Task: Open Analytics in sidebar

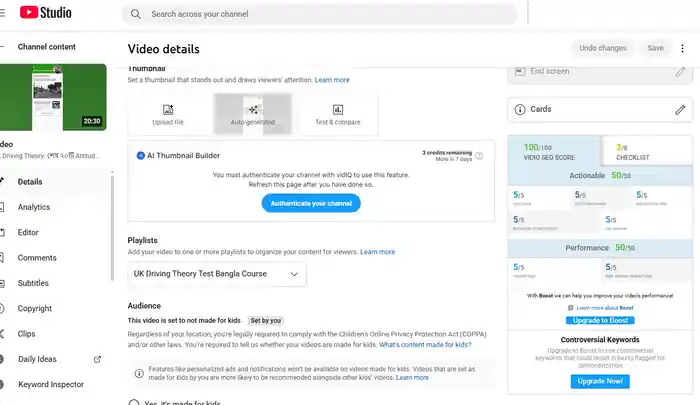Action: click(33, 207)
